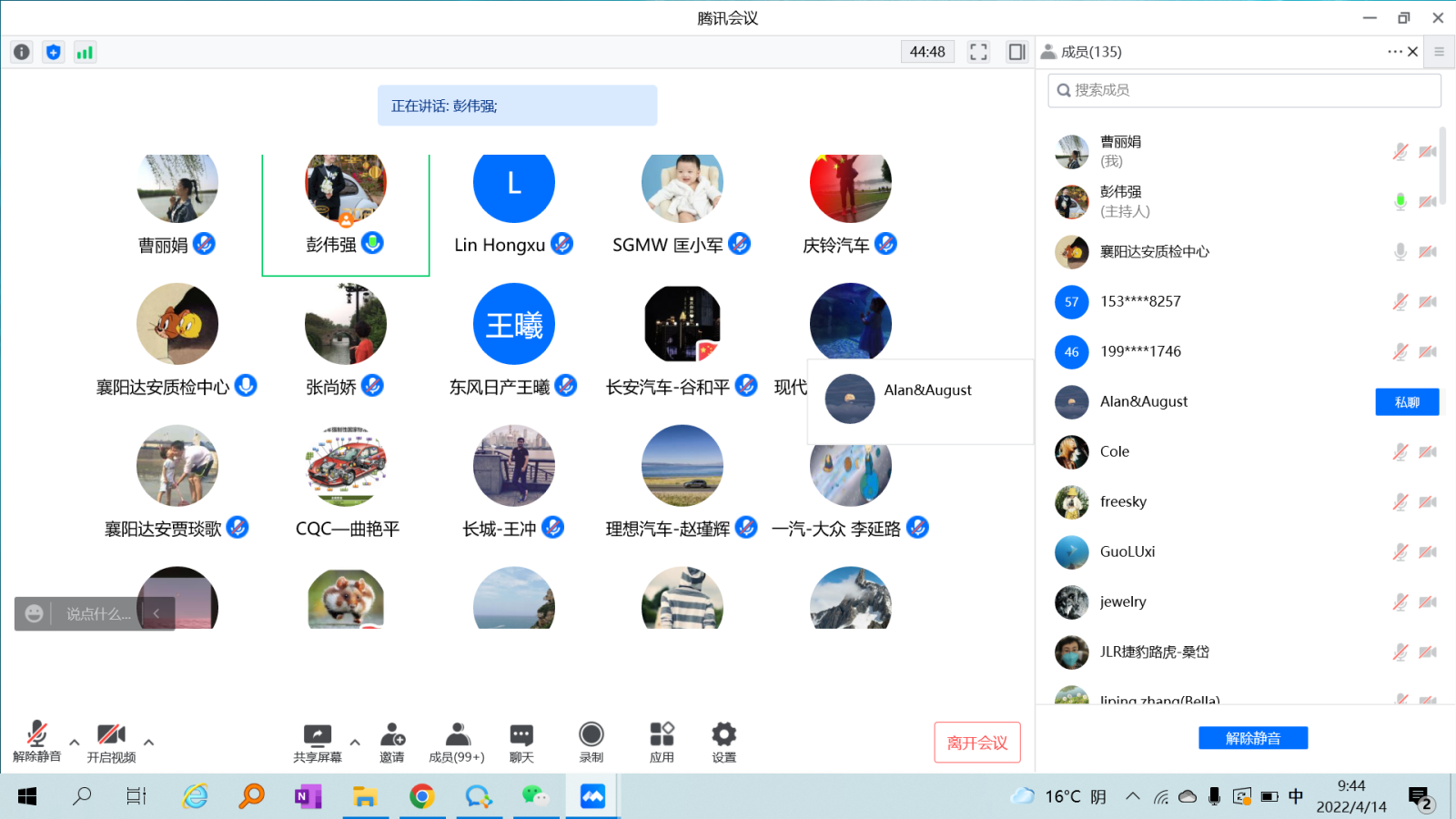Start recording the meeting
The image size is (1456, 819).
tap(591, 742)
